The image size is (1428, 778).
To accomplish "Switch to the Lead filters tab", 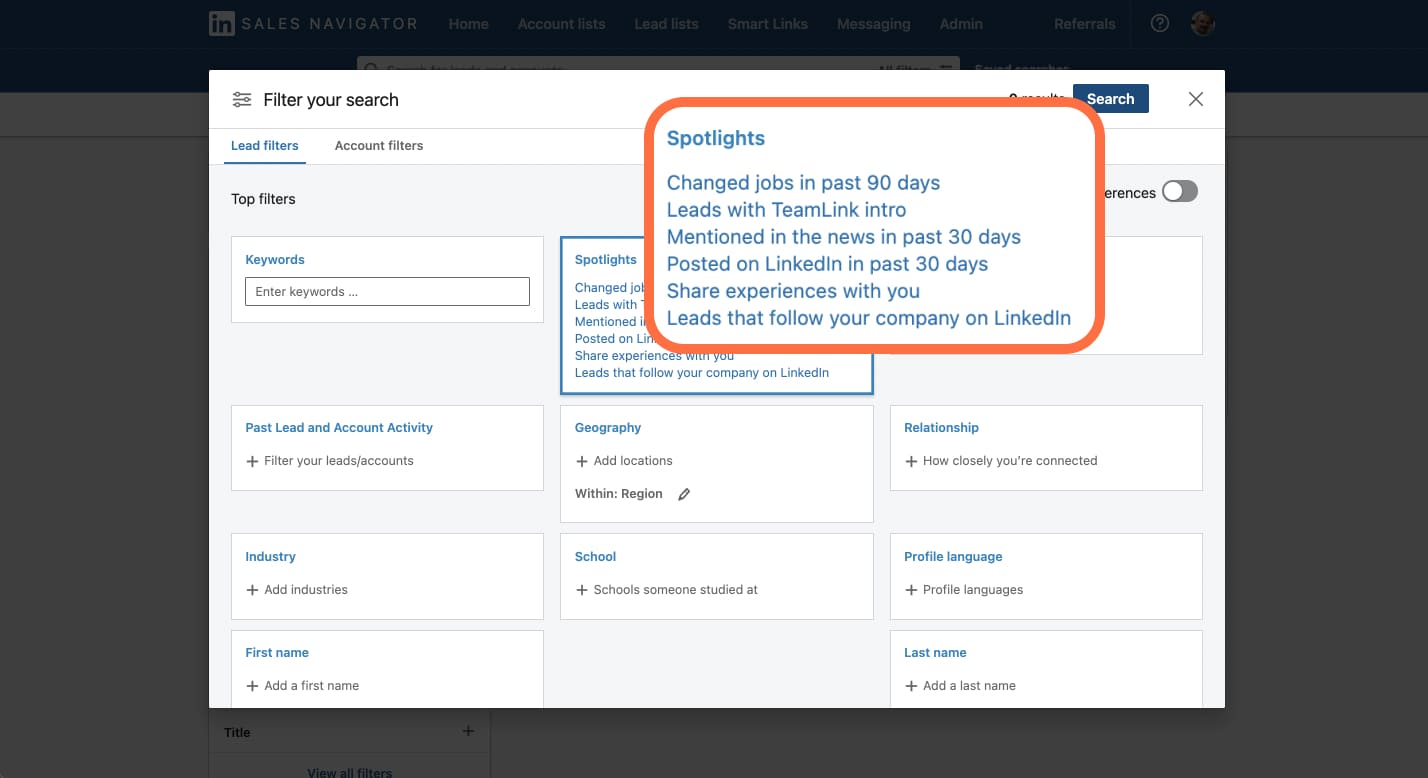I will click(x=265, y=146).
